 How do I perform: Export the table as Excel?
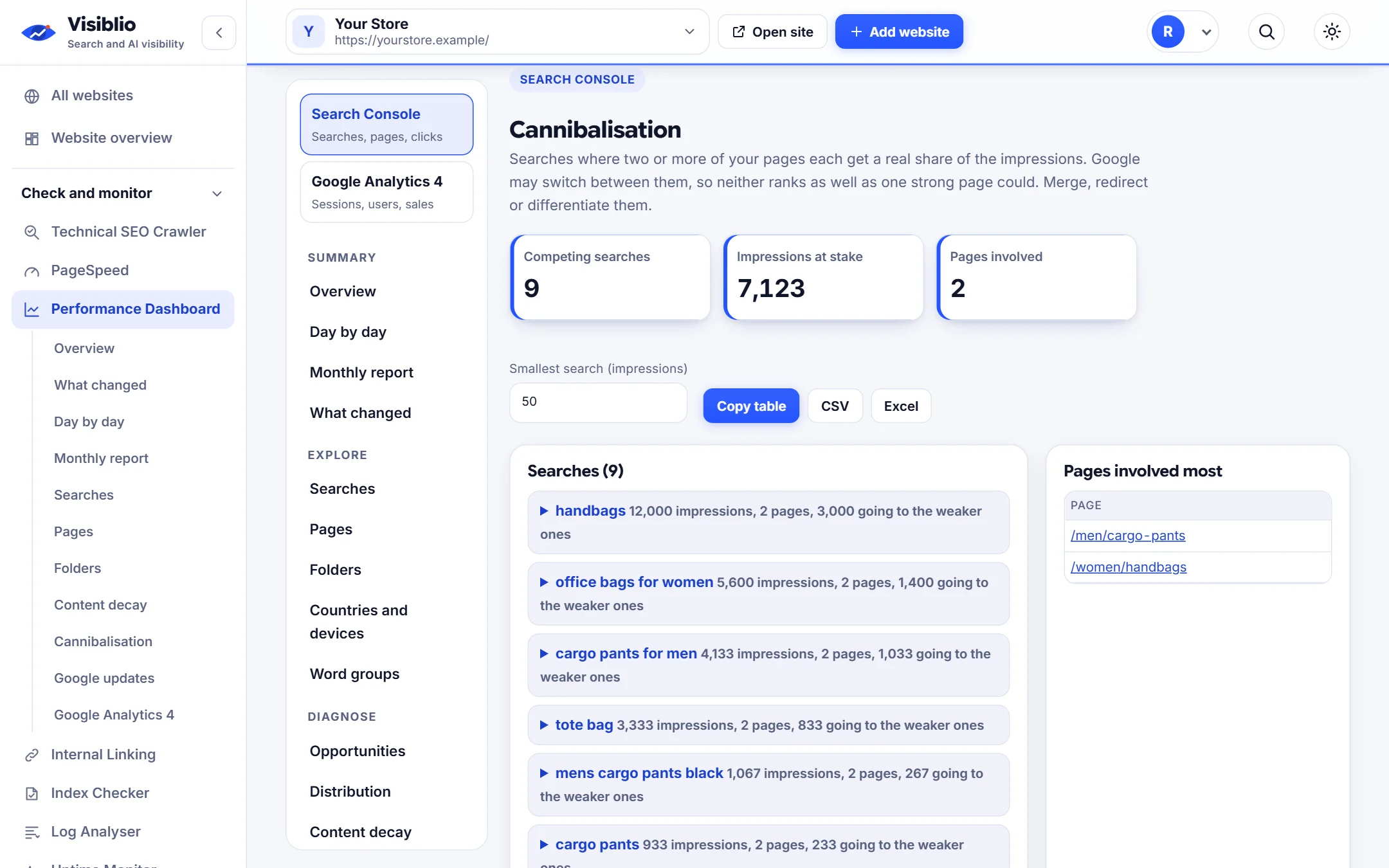tap(901, 406)
